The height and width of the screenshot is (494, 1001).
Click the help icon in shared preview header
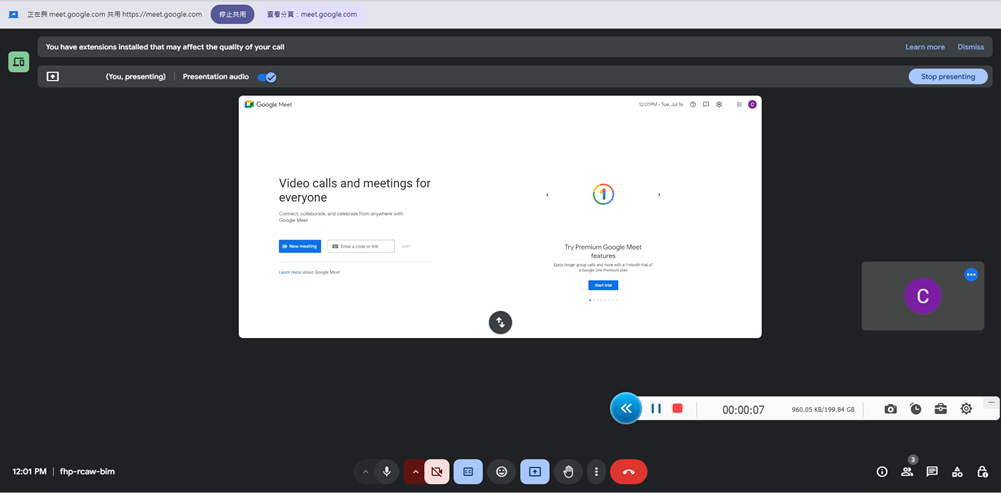[x=693, y=105]
